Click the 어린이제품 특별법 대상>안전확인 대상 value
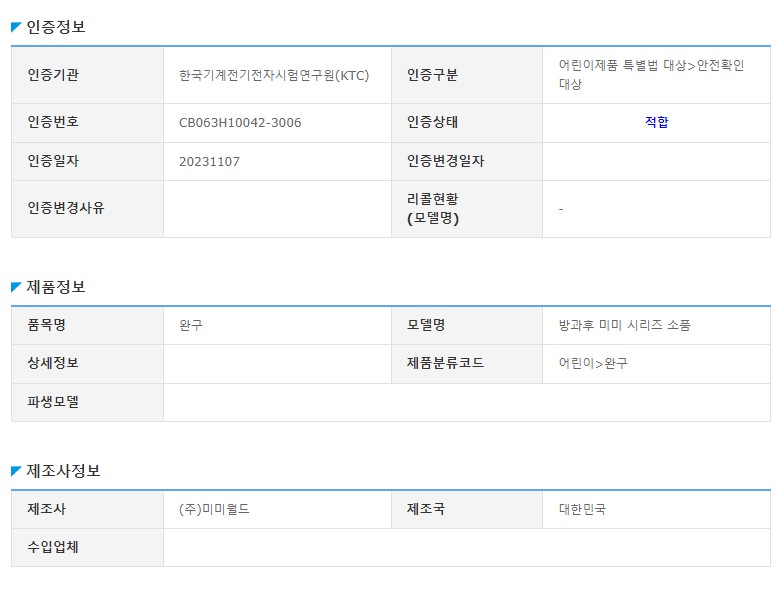The height and width of the screenshot is (591, 782). pyautogui.click(x=651, y=74)
